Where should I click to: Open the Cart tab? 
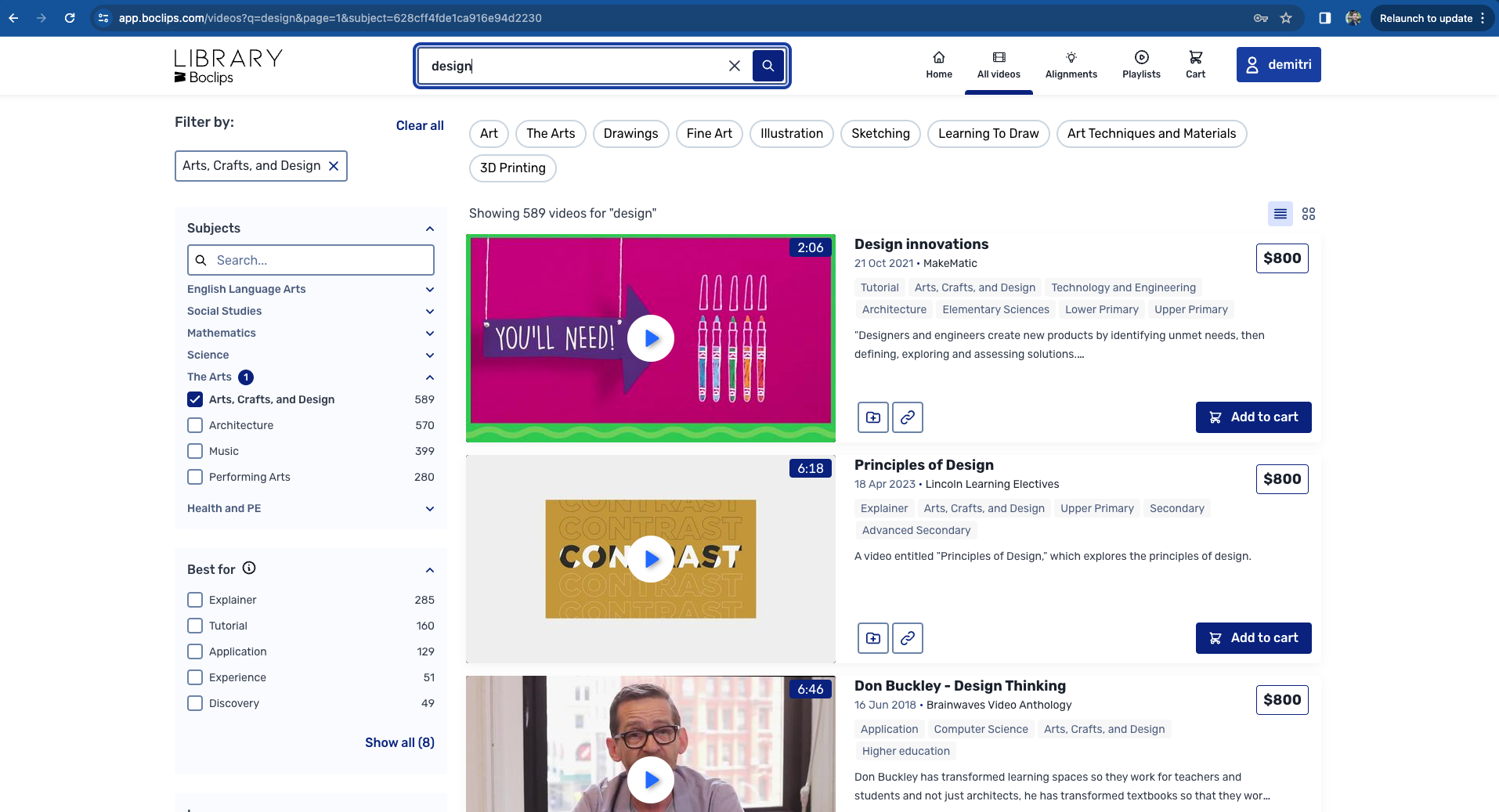pos(1195,65)
